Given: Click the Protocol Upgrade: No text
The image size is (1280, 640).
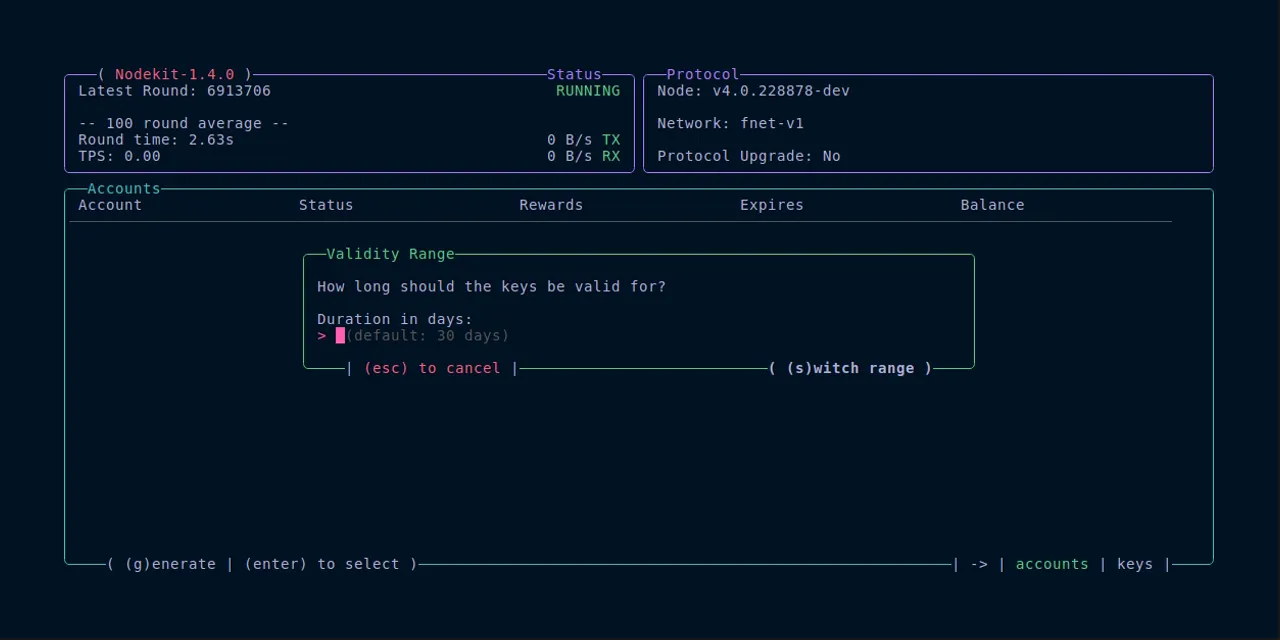Looking at the screenshot, I should [x=749, y=156].
